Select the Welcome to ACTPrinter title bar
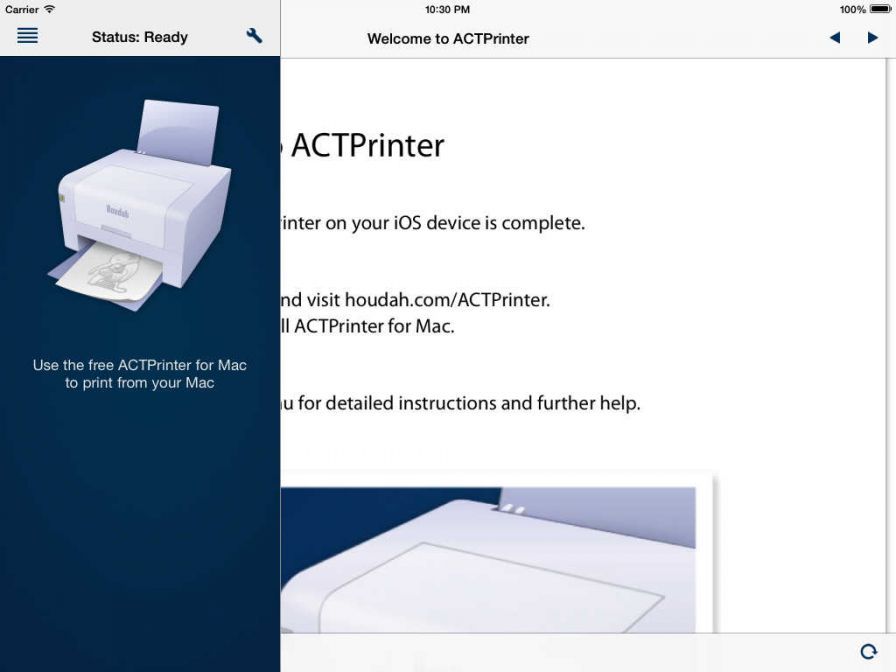Image resolution: width=896 pixels, height=672 pixels. [x=449, y=39]
